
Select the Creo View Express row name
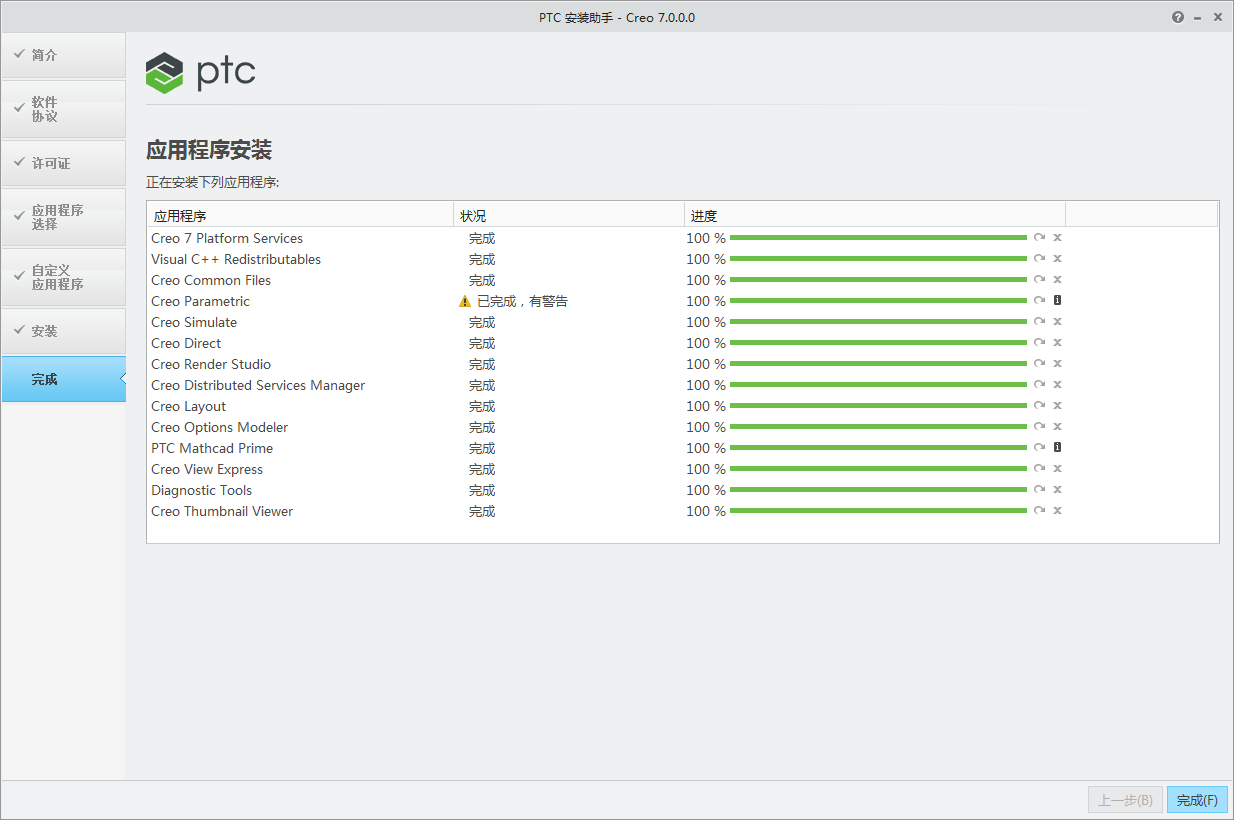207,469
